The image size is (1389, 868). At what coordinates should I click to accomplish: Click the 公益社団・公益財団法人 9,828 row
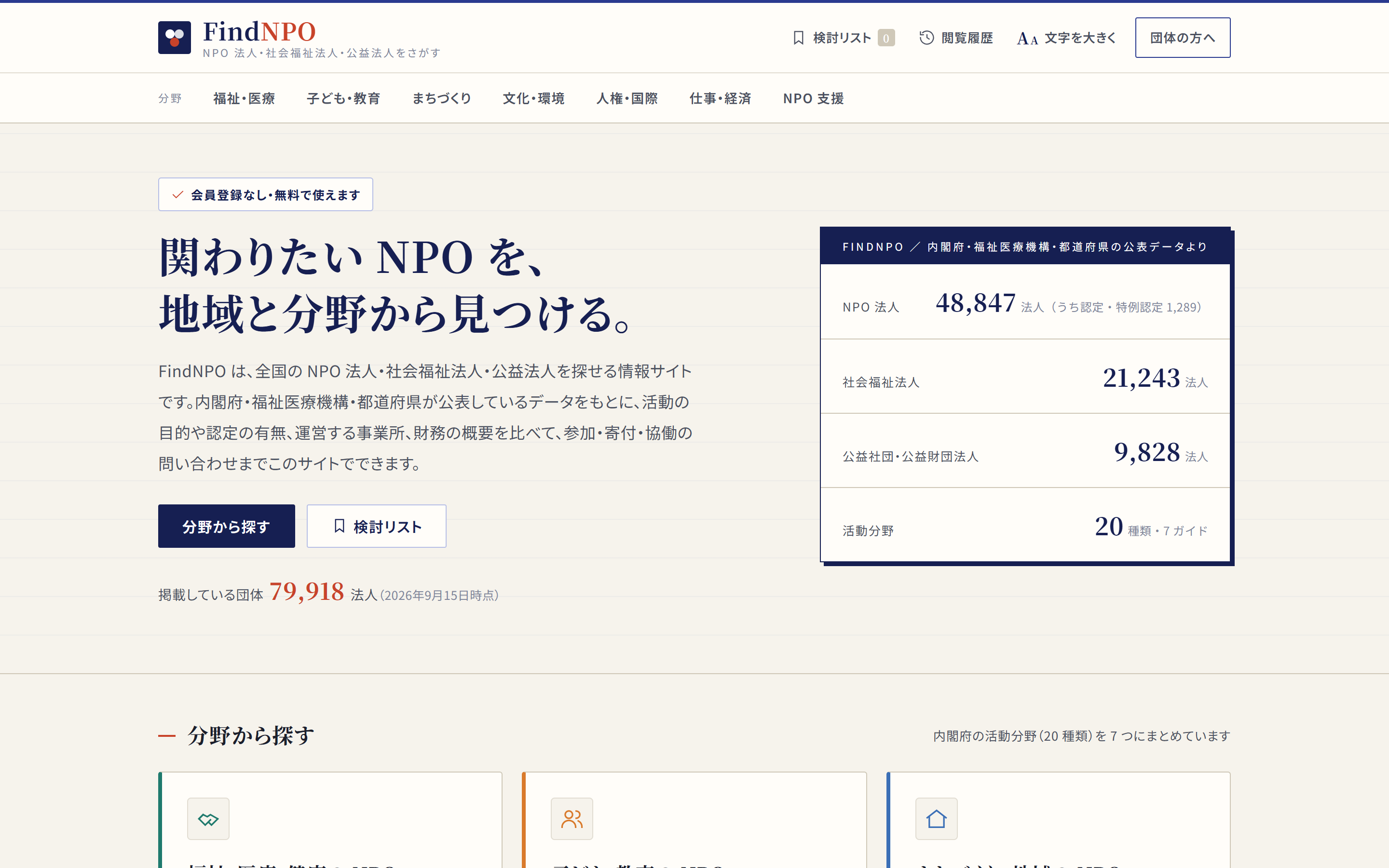pos(1025,451)
